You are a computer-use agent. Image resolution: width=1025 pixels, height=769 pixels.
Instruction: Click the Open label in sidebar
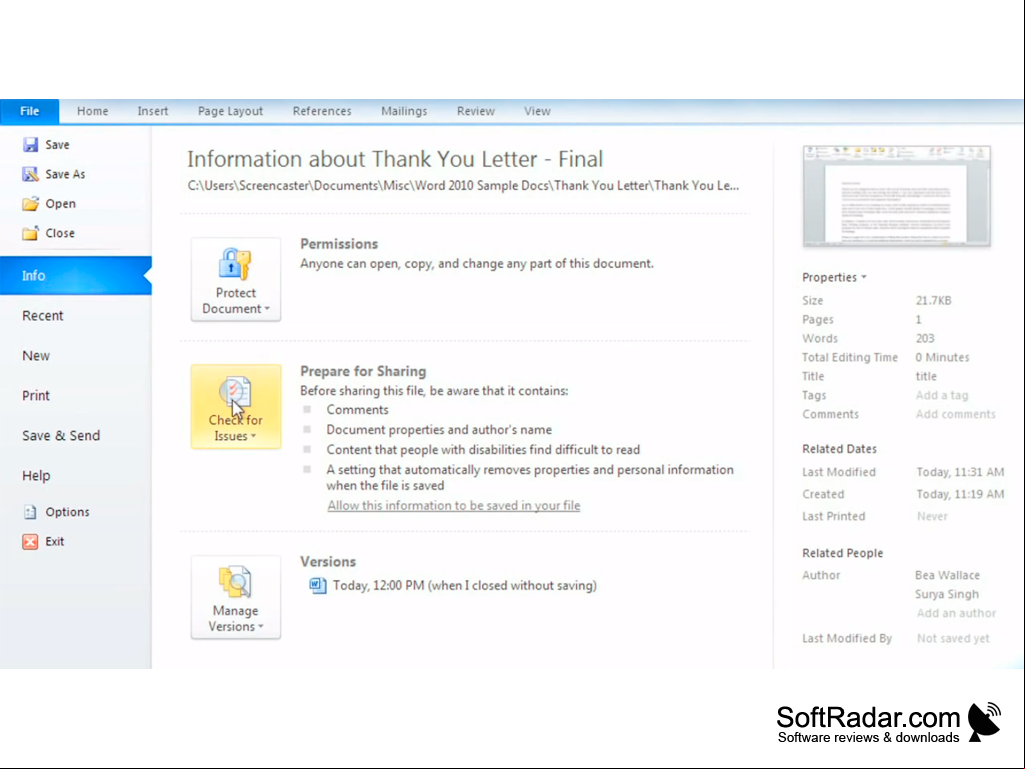[61, 203]
